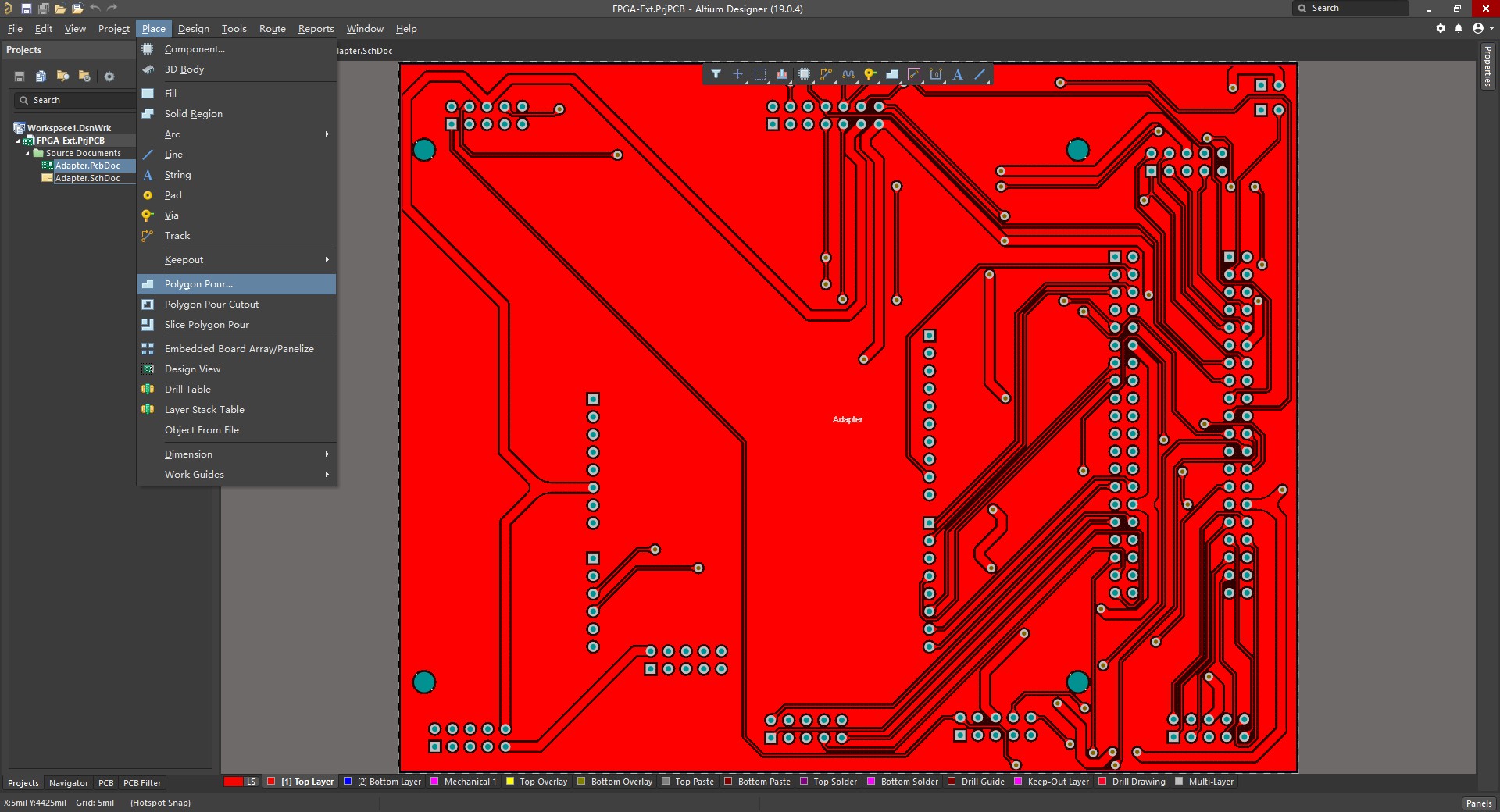
Task: Click the user account icon
Action: [1478, 28]
